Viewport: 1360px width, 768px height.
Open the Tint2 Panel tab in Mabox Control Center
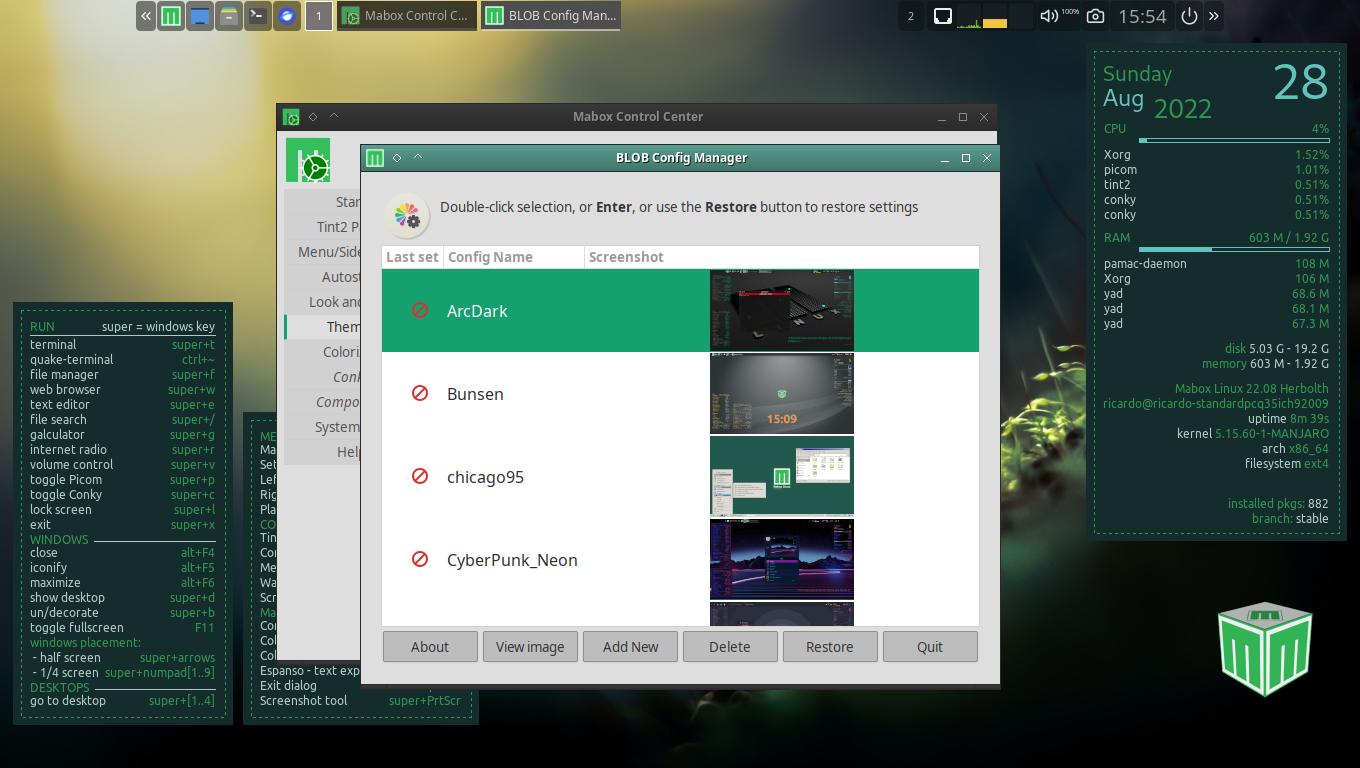click(322, 227)
